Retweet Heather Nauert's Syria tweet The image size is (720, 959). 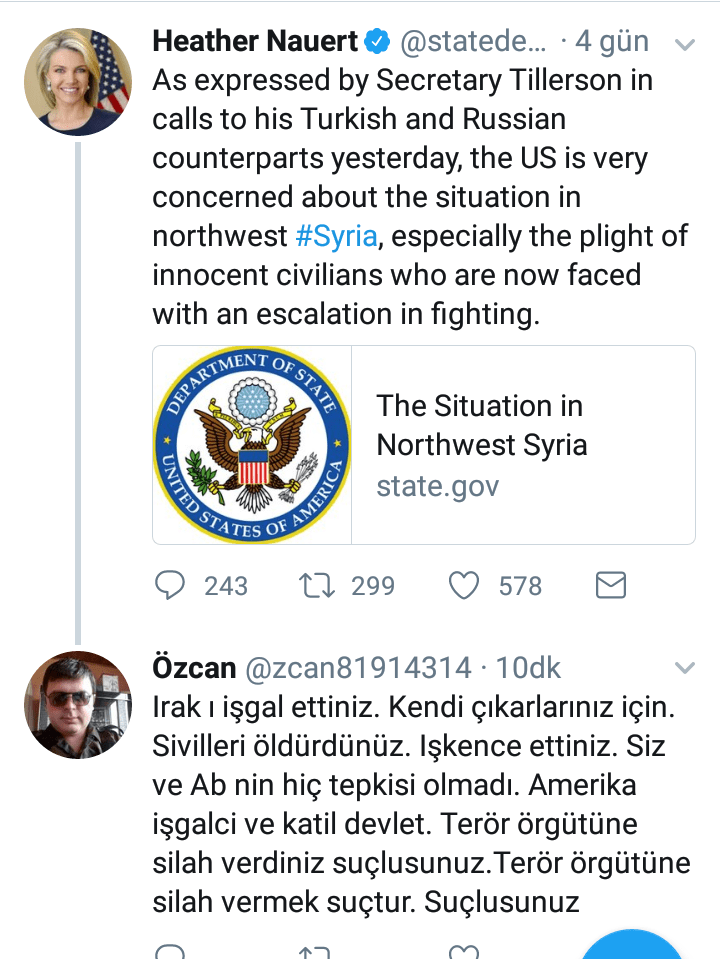coord(315,585)
